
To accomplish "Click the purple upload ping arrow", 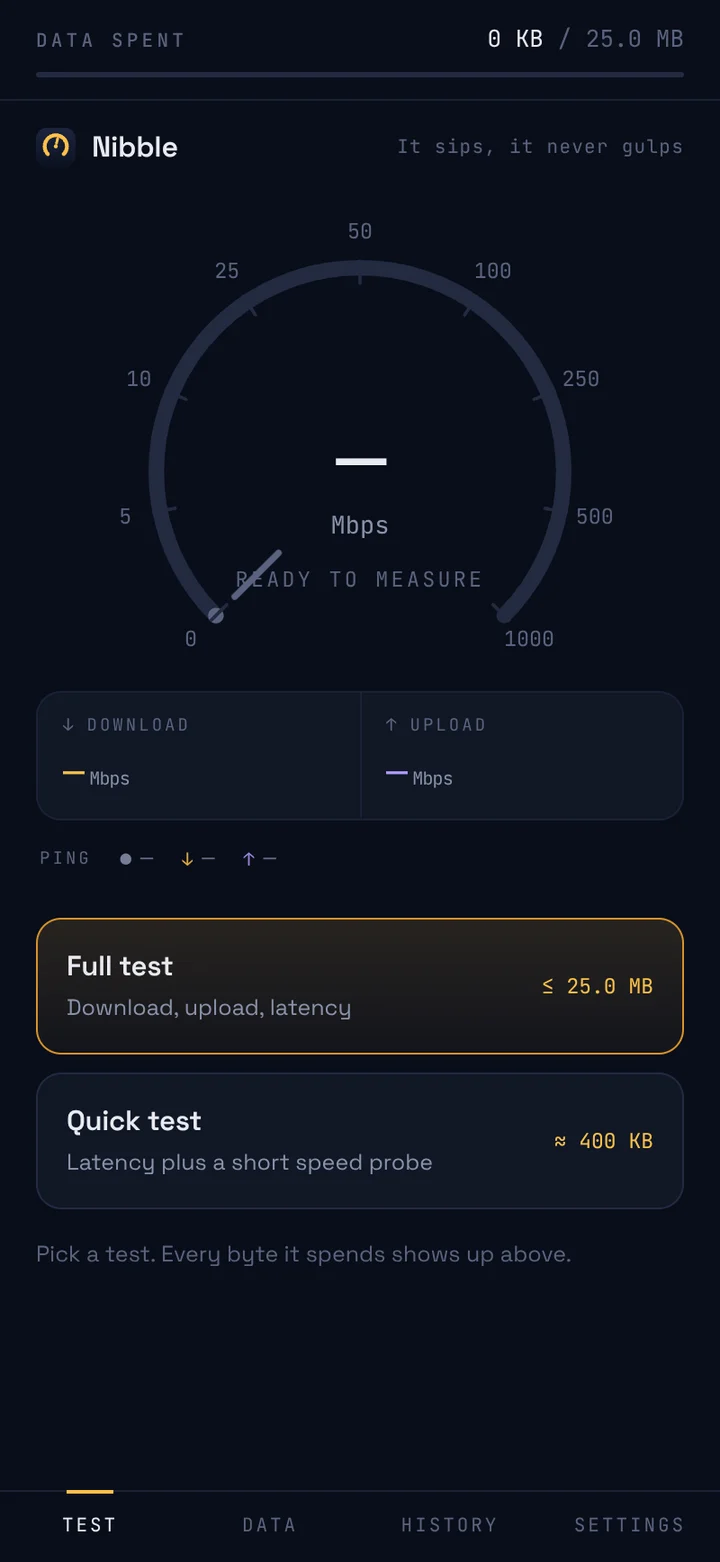I will (249, 859).
